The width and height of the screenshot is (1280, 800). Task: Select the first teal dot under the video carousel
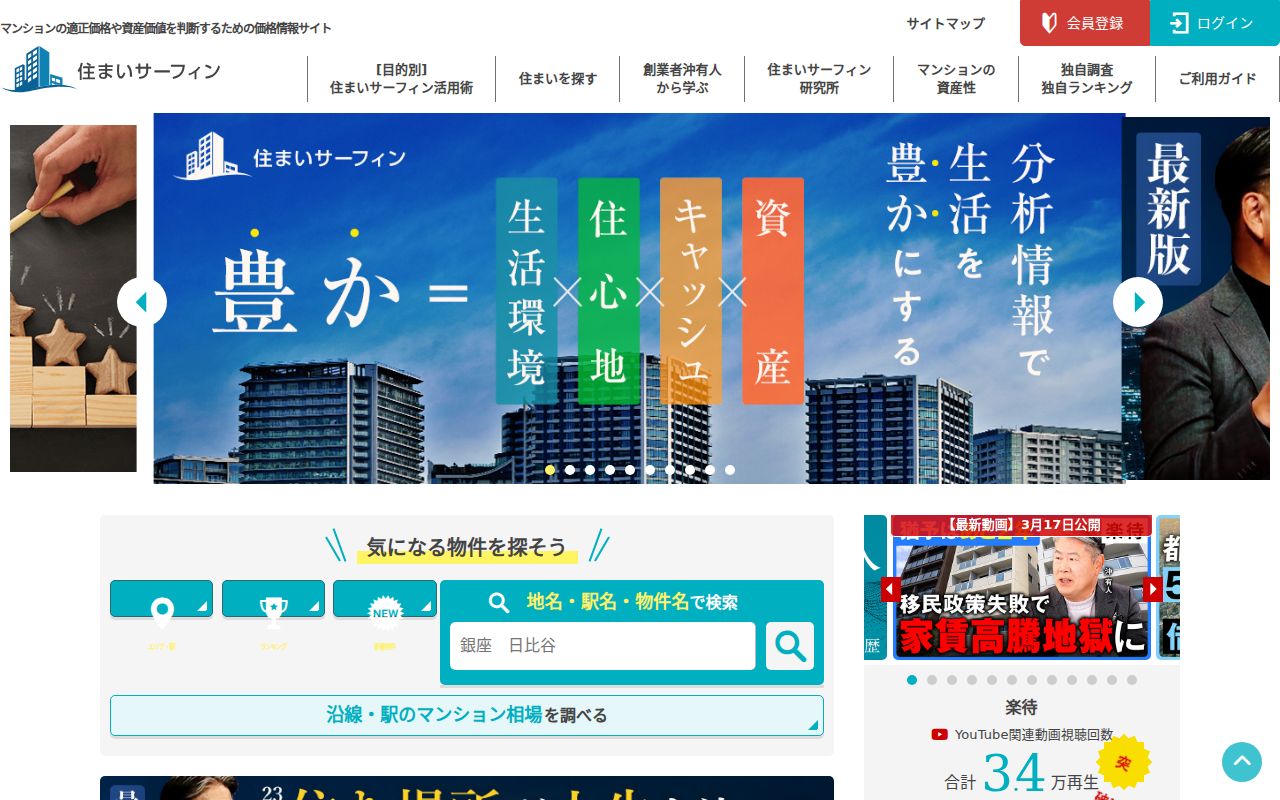[x=912, y=680]
